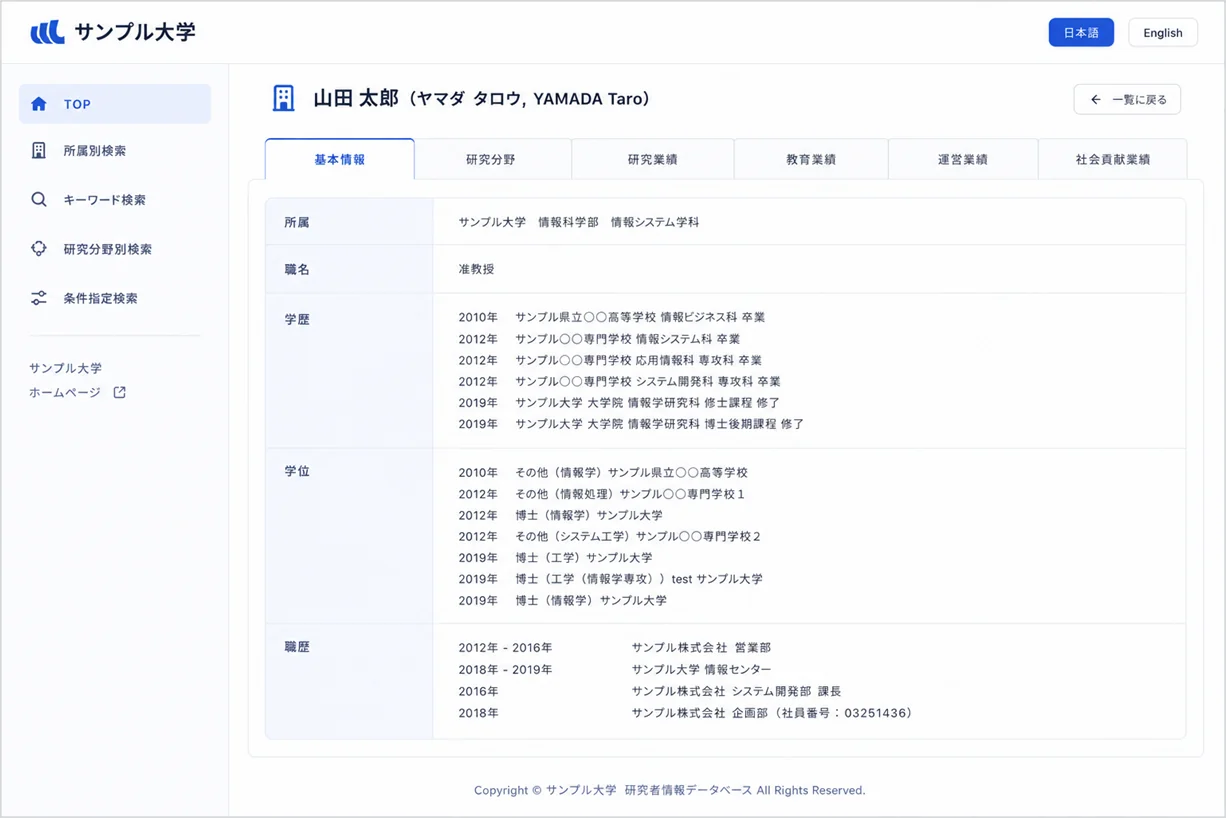This screenshot has height=818, width=1226.
Task: Select the 教育業績 tab
Action: 811,159
